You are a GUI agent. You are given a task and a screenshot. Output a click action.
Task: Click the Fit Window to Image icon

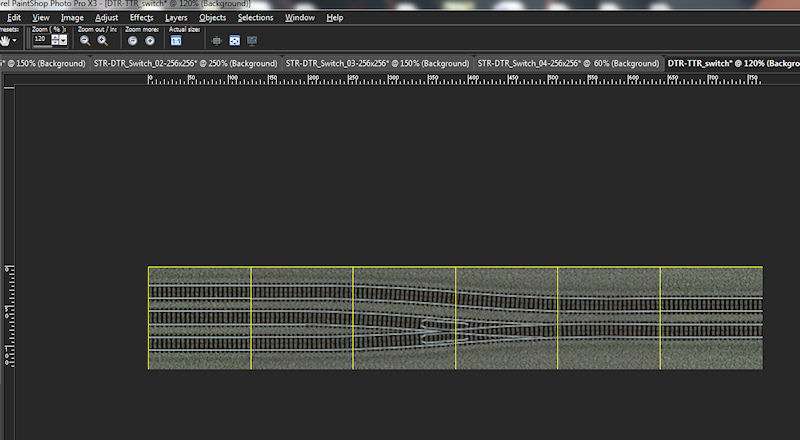click(216, 41)
